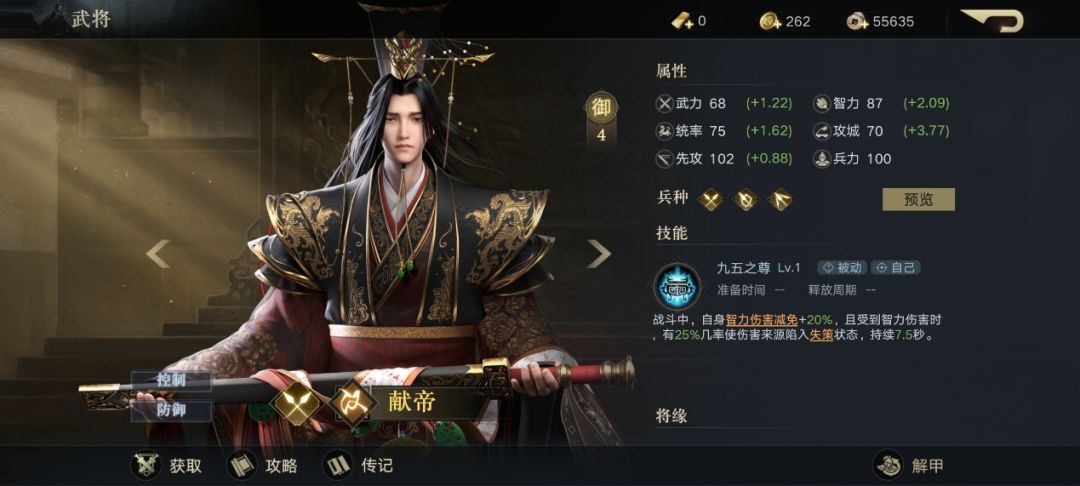
Task: Show the next general with right arrow
Action: pyautogui.click(x=599, y=253)
